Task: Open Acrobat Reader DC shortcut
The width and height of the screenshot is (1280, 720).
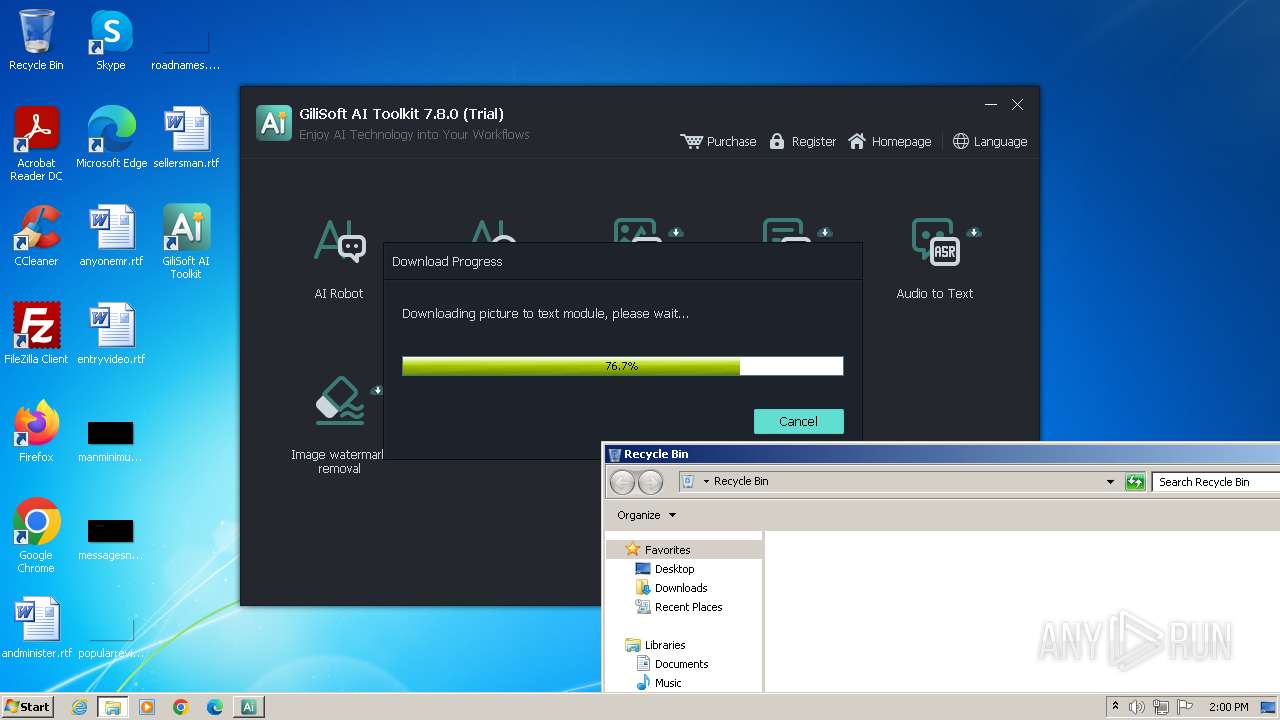Action: [x=36, y=144]
